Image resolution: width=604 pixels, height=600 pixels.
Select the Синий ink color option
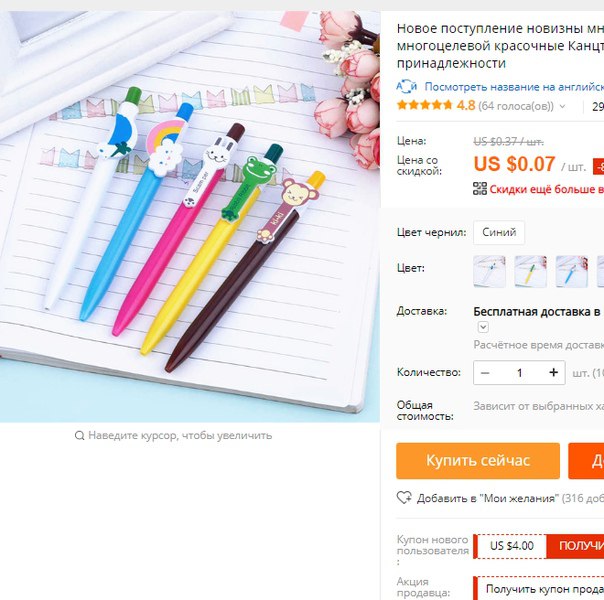pos(499,232)
